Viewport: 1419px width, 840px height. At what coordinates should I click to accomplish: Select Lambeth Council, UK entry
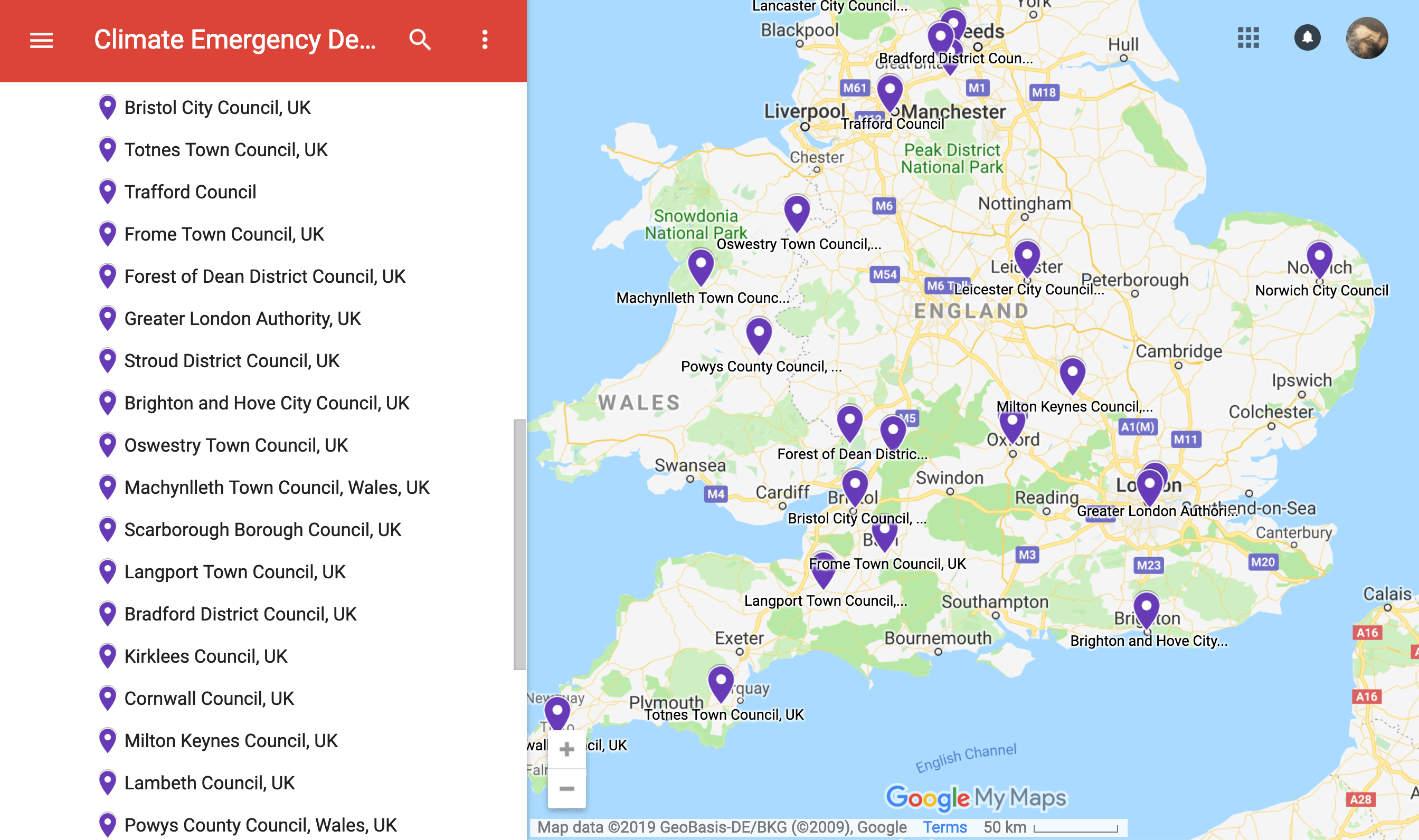coord(210,783)
